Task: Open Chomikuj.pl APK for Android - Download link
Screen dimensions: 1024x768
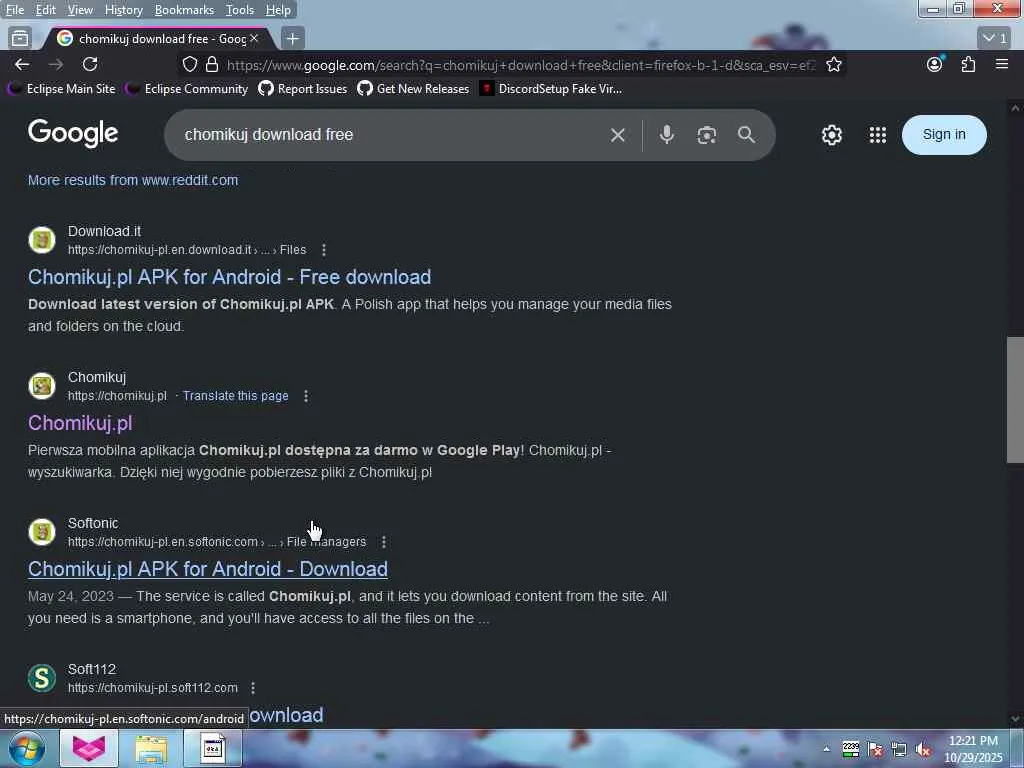Action: (208, 569)
